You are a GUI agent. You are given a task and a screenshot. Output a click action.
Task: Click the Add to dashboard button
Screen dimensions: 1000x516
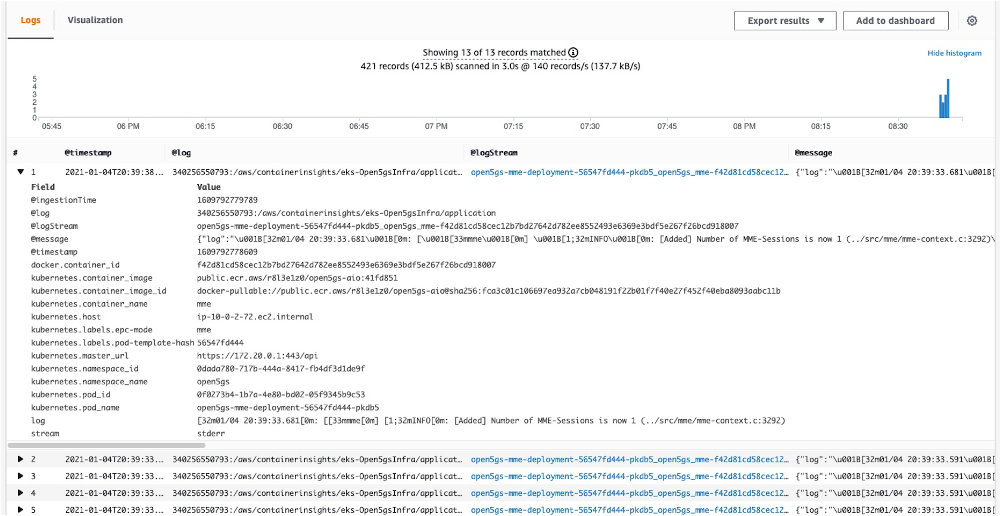[895, 20]
